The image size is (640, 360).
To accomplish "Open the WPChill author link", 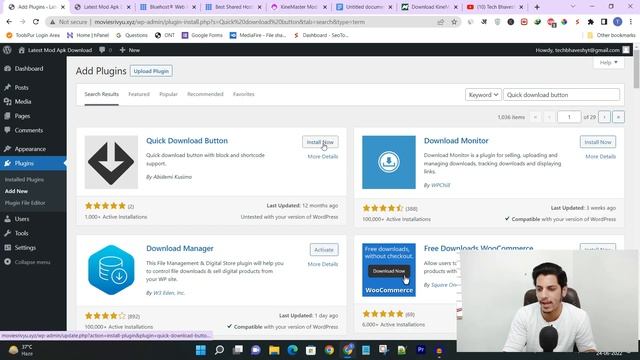I will (x=440, y=185).
